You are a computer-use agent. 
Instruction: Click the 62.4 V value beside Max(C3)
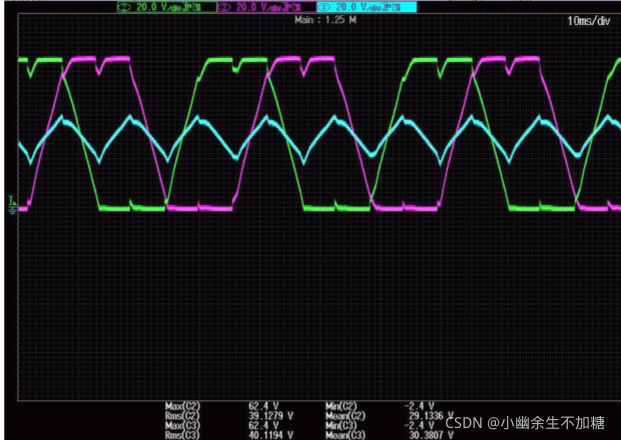(263, 425)
